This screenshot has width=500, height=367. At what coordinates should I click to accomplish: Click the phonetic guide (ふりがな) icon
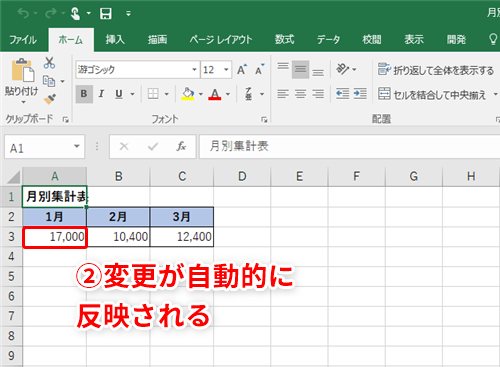coord(249,94)
